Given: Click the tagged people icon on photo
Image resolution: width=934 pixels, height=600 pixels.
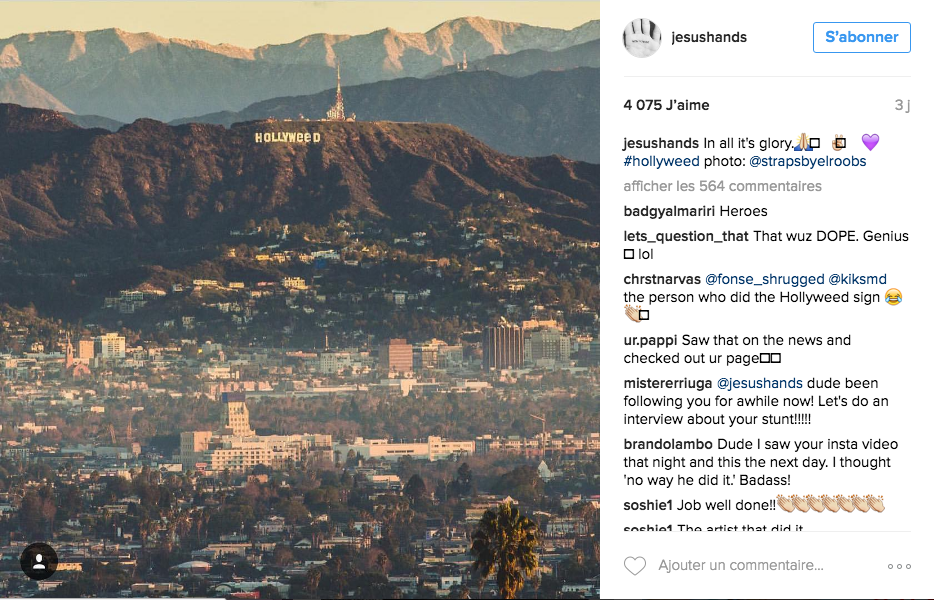Looking at the screenshot, I should tap(39, 562).
